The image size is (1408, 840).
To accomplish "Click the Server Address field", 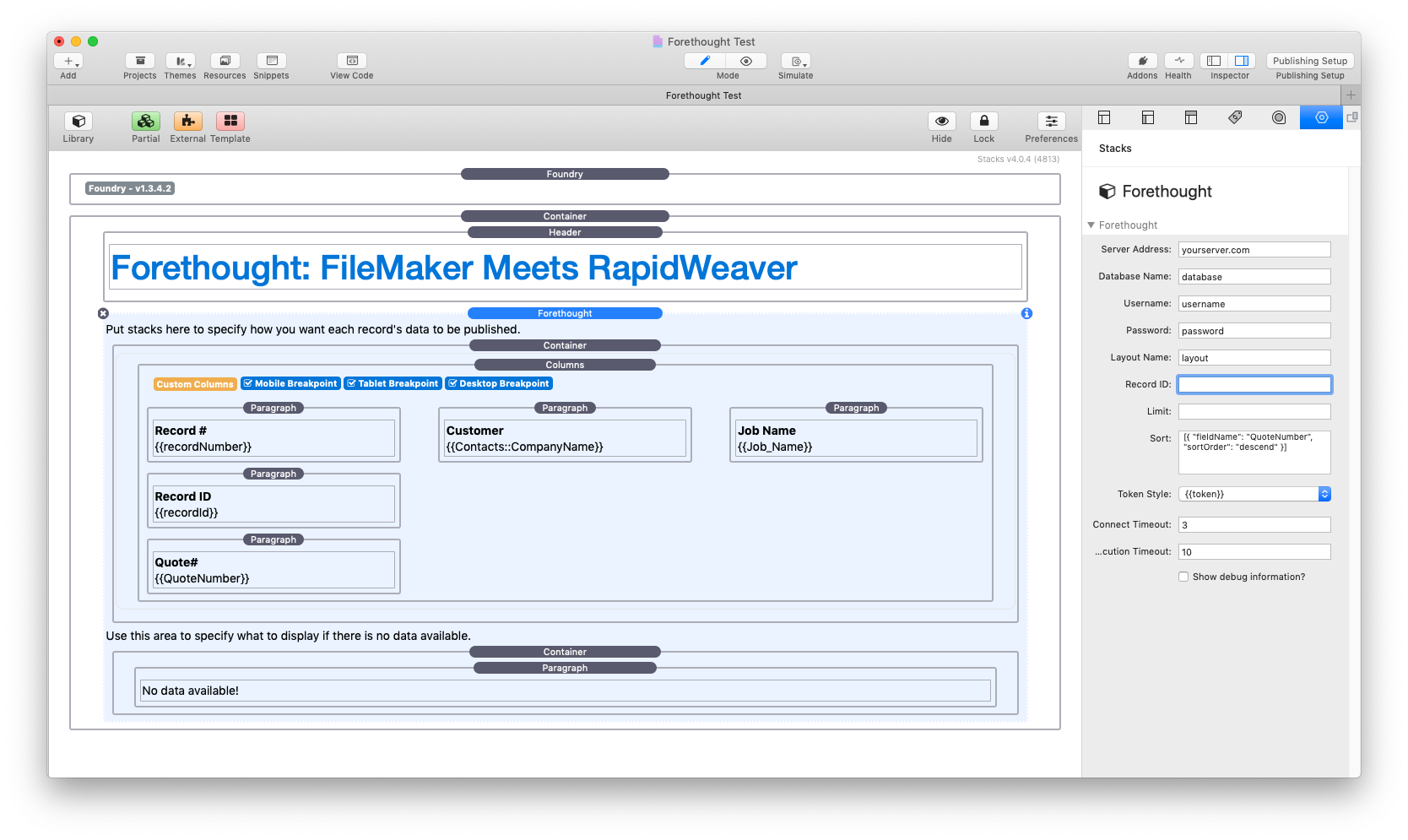I will (1254, 250).
